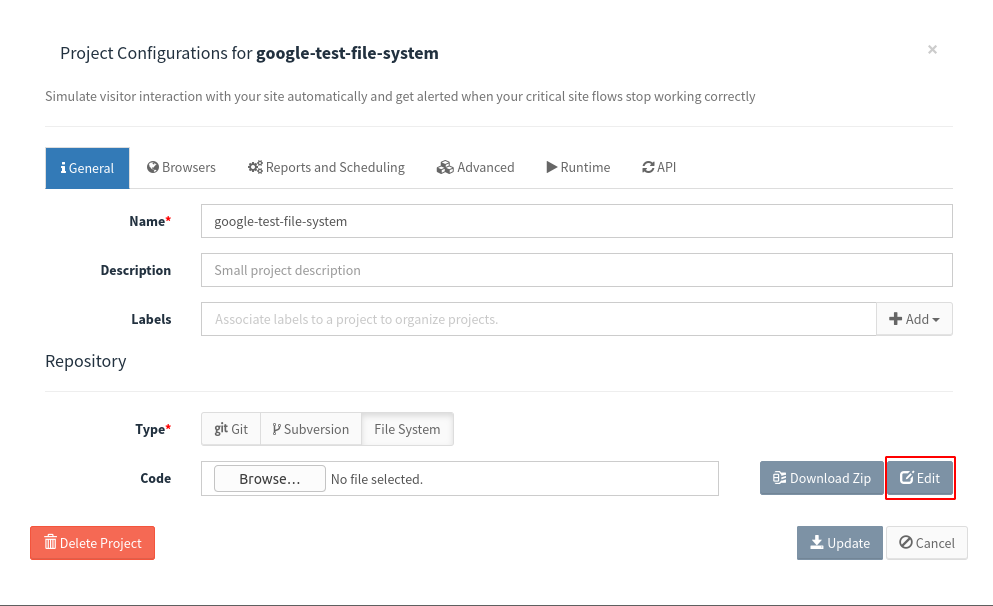Open Reports and Scheduling tab
Viewport: 993px width, 606px height.
pyautogui.click(x=326, y=168)
